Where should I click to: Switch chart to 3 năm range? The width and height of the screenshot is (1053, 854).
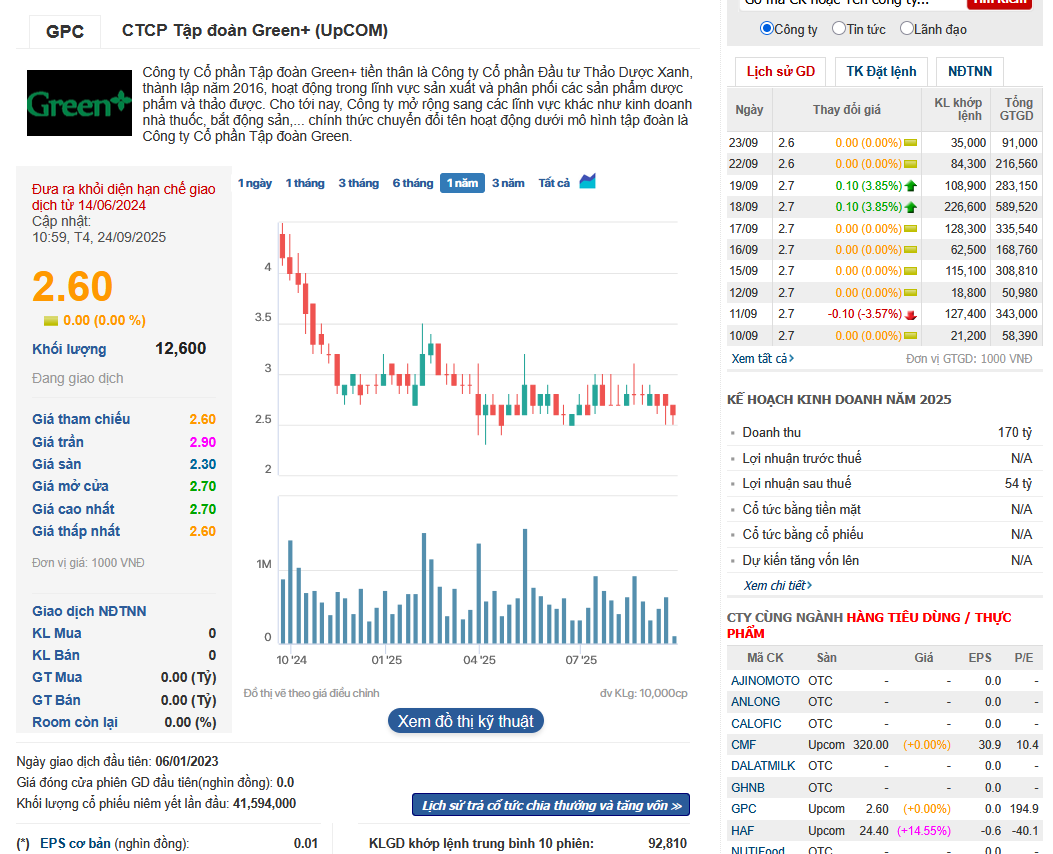(x=508, y=183)
